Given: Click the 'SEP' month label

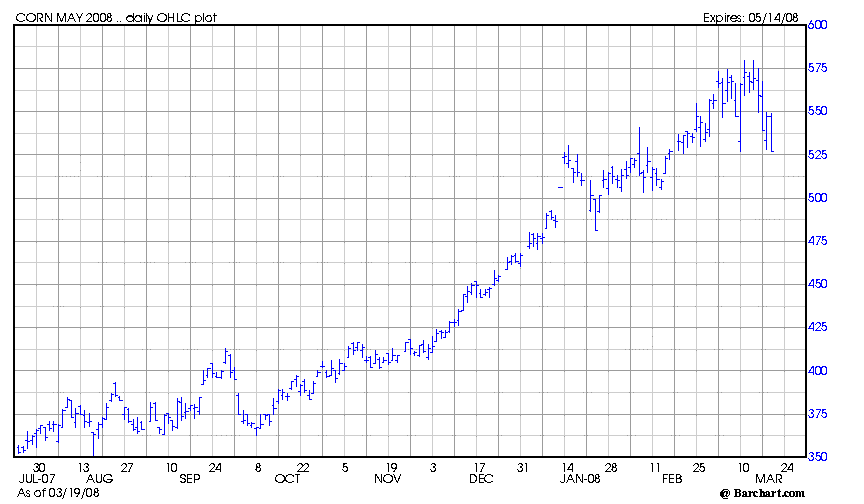Looking at the screenshot, I should point(190,479).
